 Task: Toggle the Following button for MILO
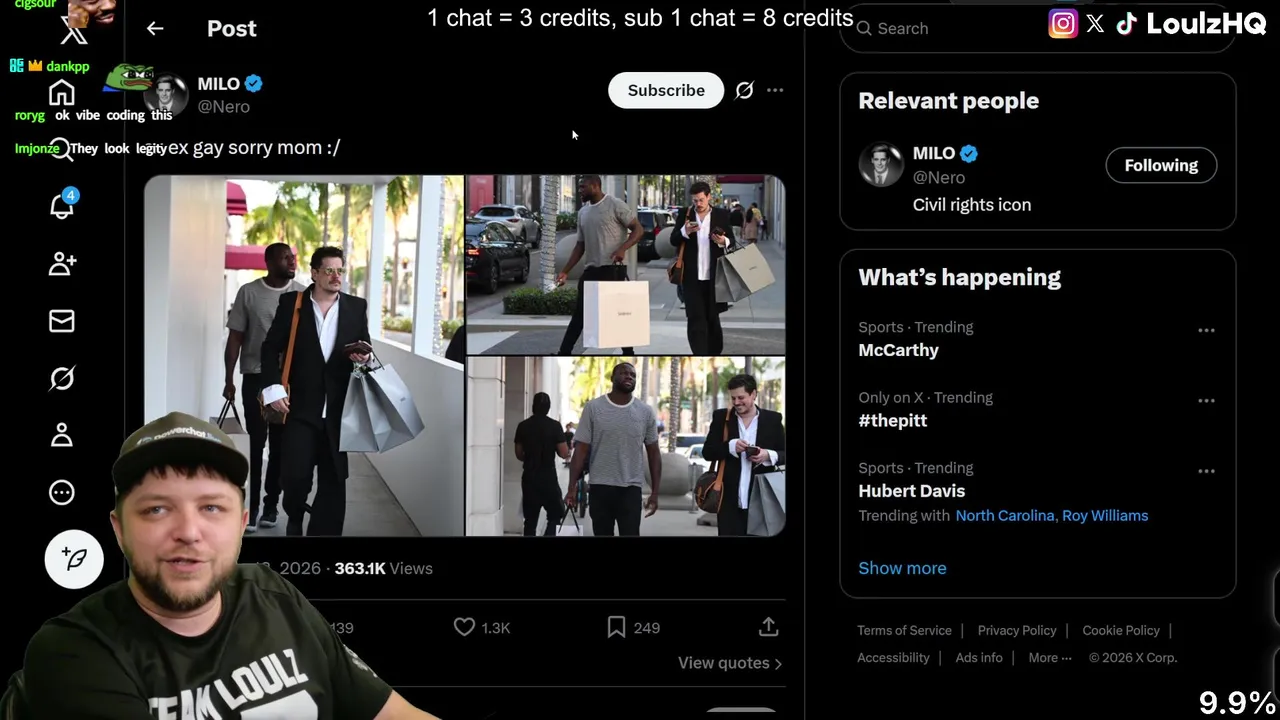[x=1161, y=165]
